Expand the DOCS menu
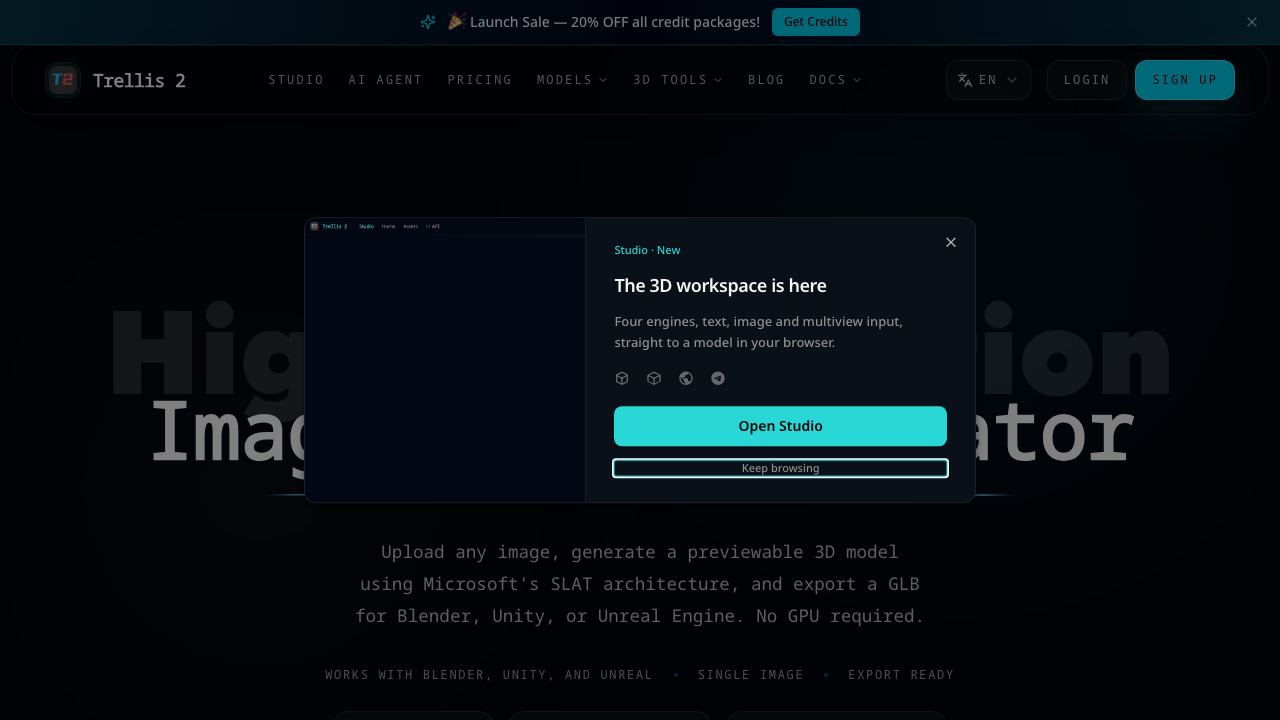The width and height of the screenshot is (1280, 720). [835, 80]
